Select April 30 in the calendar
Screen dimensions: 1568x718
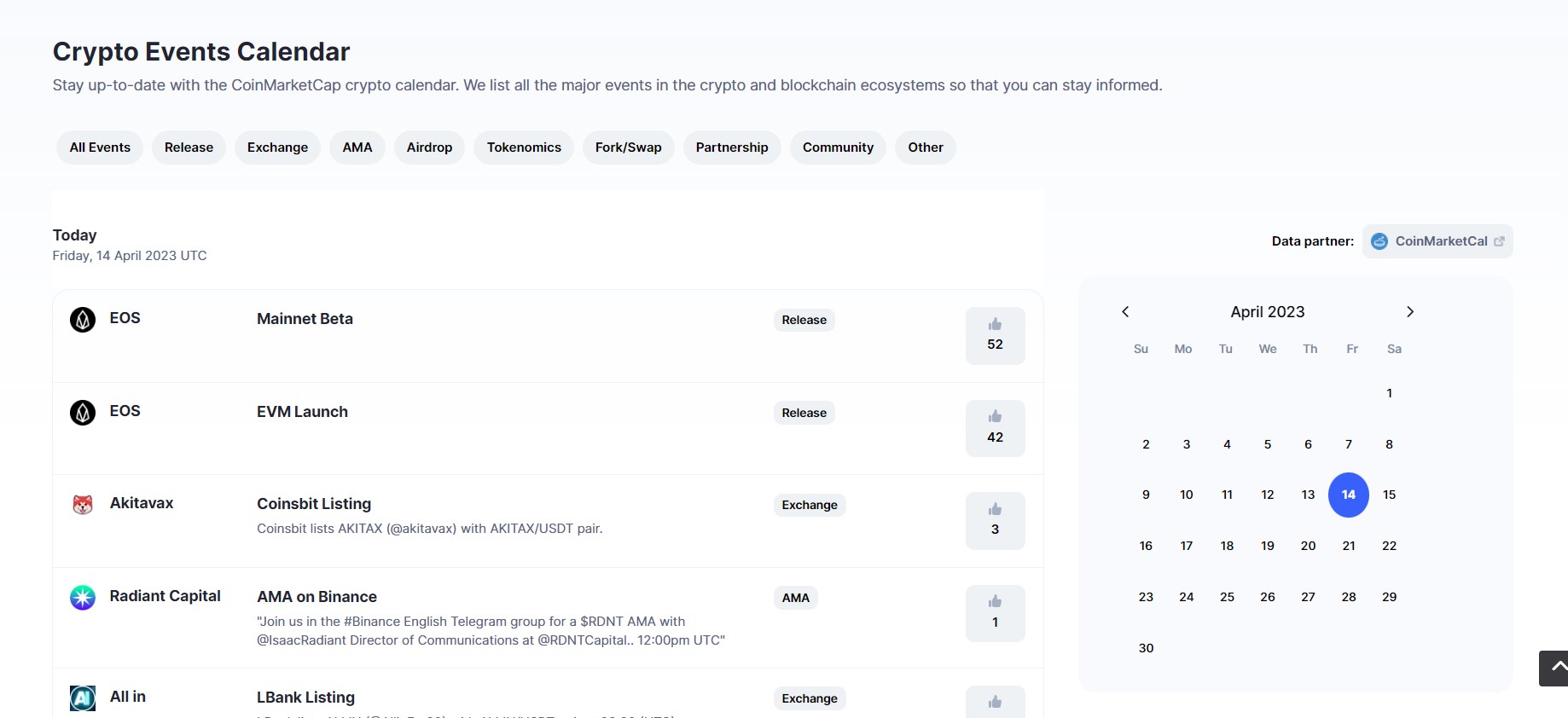(1147, 648)
